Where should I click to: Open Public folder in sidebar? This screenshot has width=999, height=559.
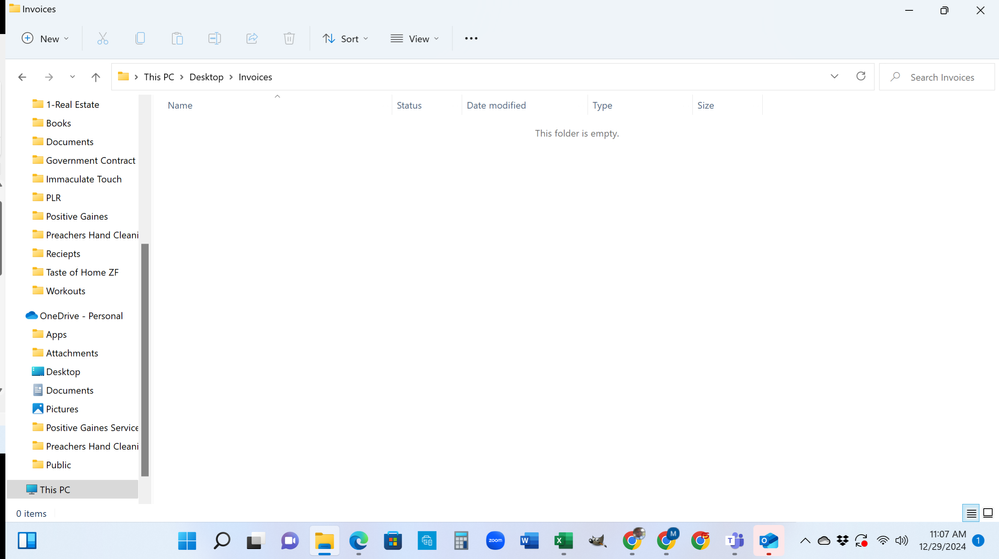pos(58,465)
